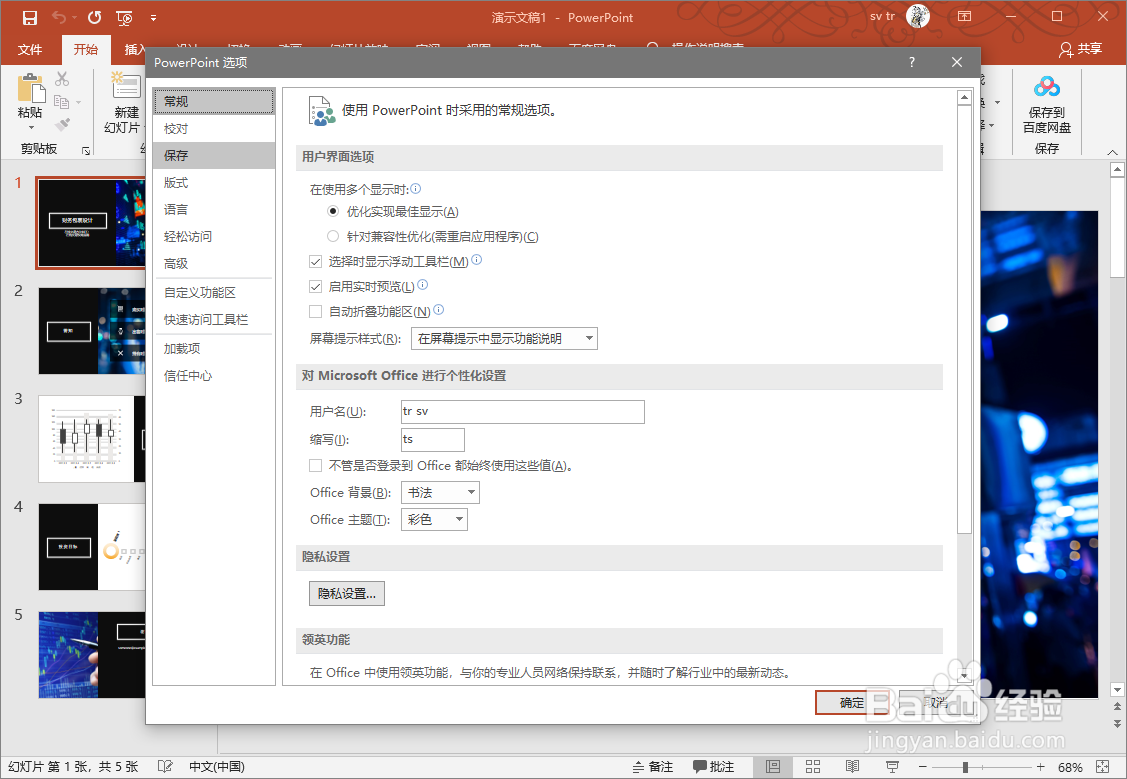
Task: Open clipboard pane launcher icon
Action: pos(86,150)
